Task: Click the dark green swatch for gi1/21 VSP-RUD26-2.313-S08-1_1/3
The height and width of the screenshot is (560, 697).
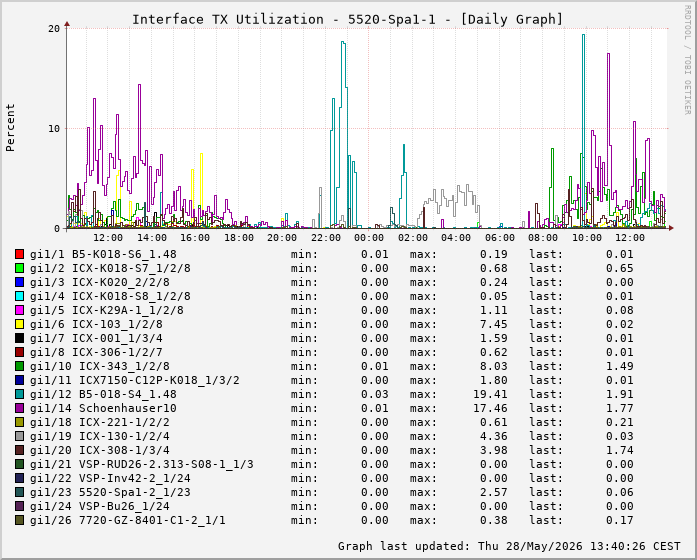Action: pos(19,464)
